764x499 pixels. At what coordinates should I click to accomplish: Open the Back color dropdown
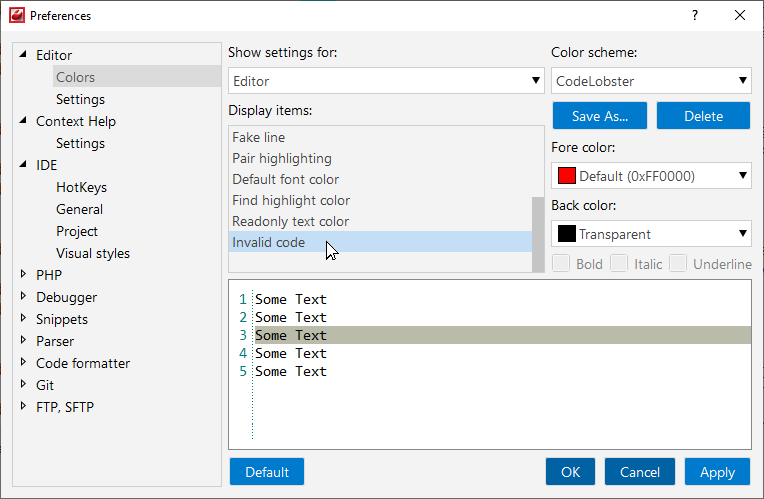click(651, 233)
